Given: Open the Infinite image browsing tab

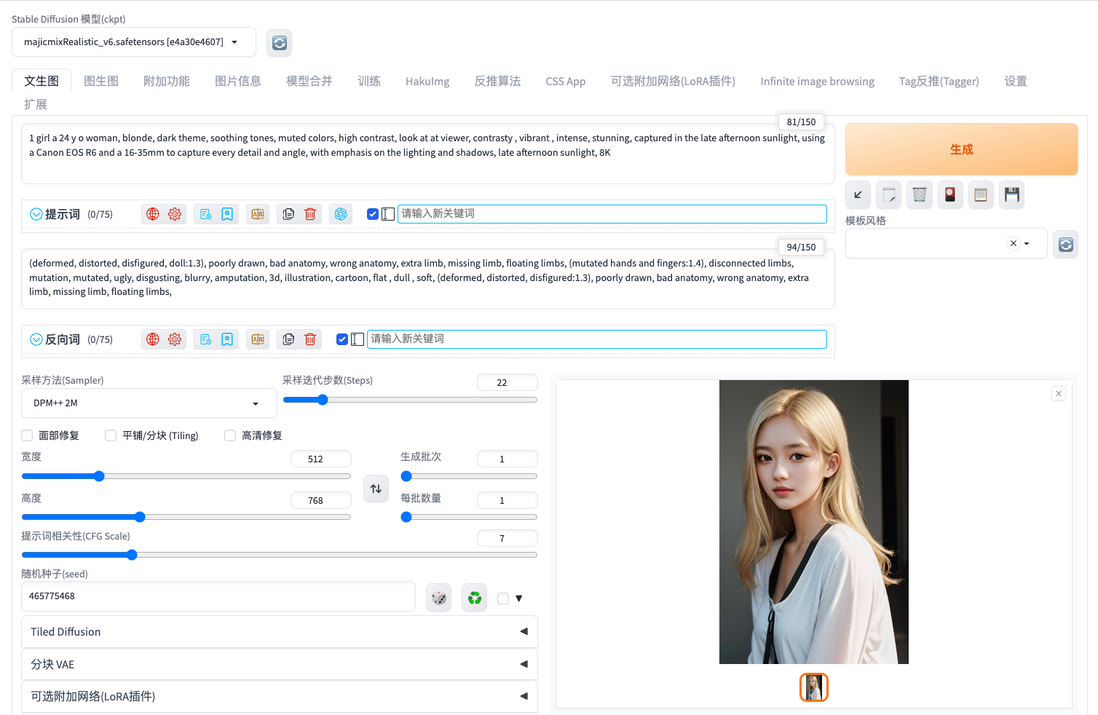Looking at the screenshot, I should point(818,80).
